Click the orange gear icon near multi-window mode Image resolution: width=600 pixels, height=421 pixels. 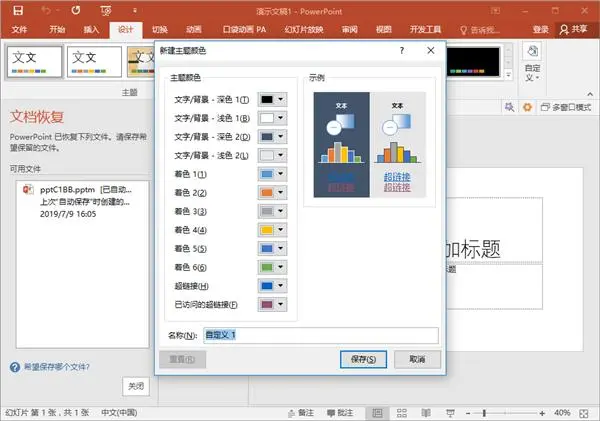527,107
